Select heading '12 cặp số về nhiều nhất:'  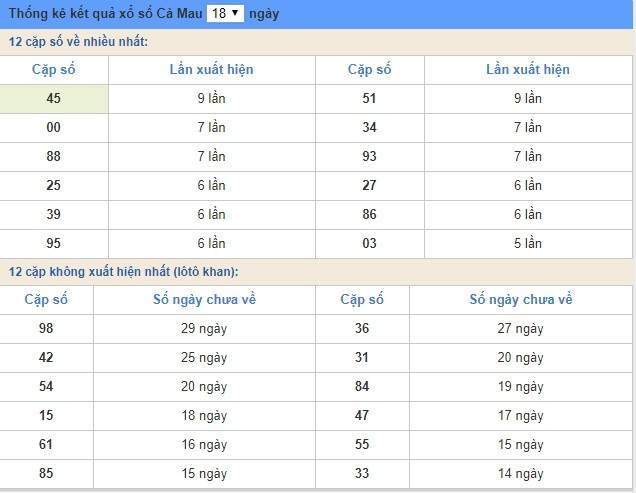[78, 41]
